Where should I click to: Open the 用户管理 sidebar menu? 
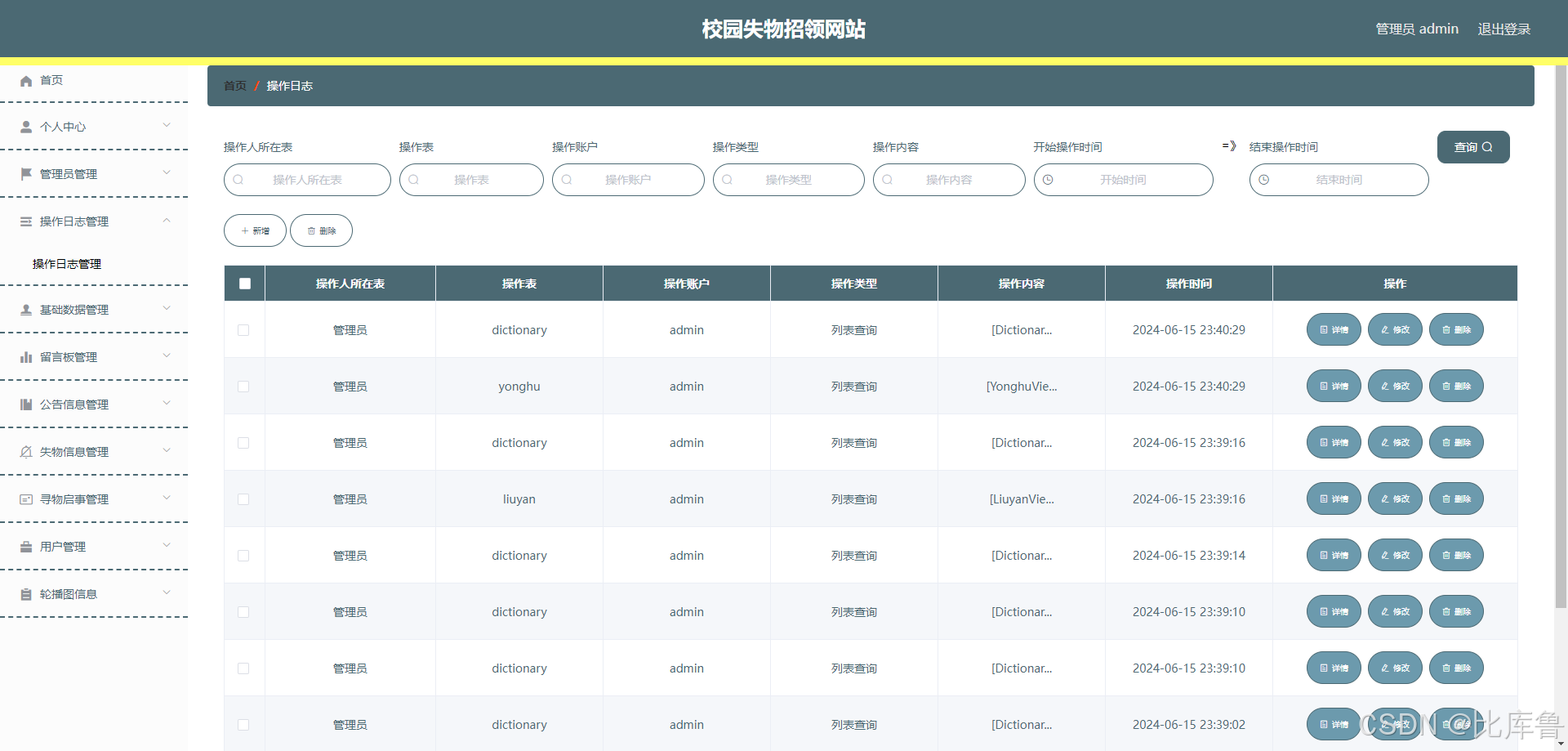(x=94, y=547)
